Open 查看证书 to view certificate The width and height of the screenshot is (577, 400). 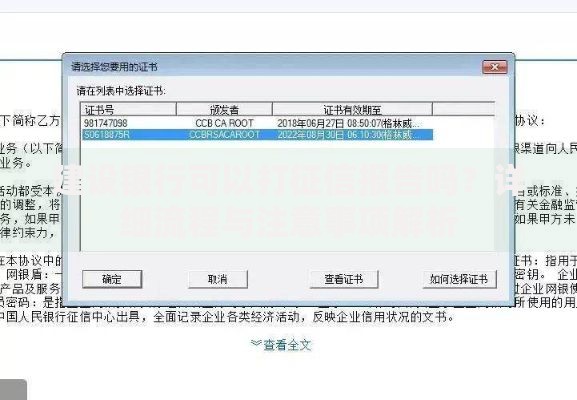coord(344,279)
